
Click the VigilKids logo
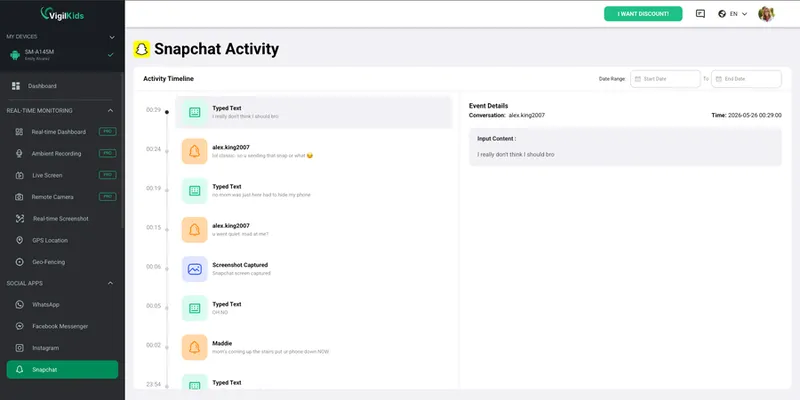pos(62,14)
